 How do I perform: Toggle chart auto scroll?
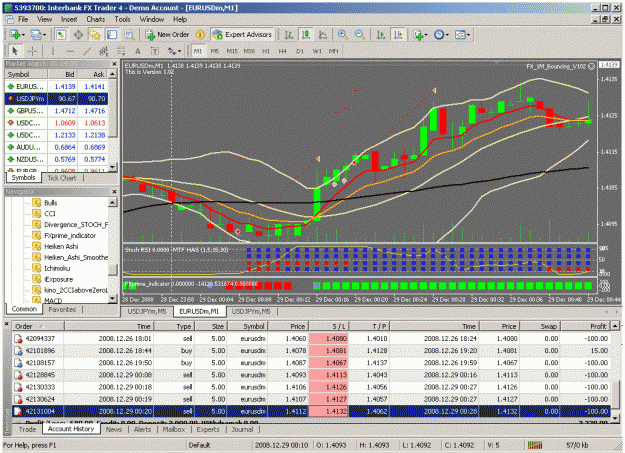click(x=381, y=35)
